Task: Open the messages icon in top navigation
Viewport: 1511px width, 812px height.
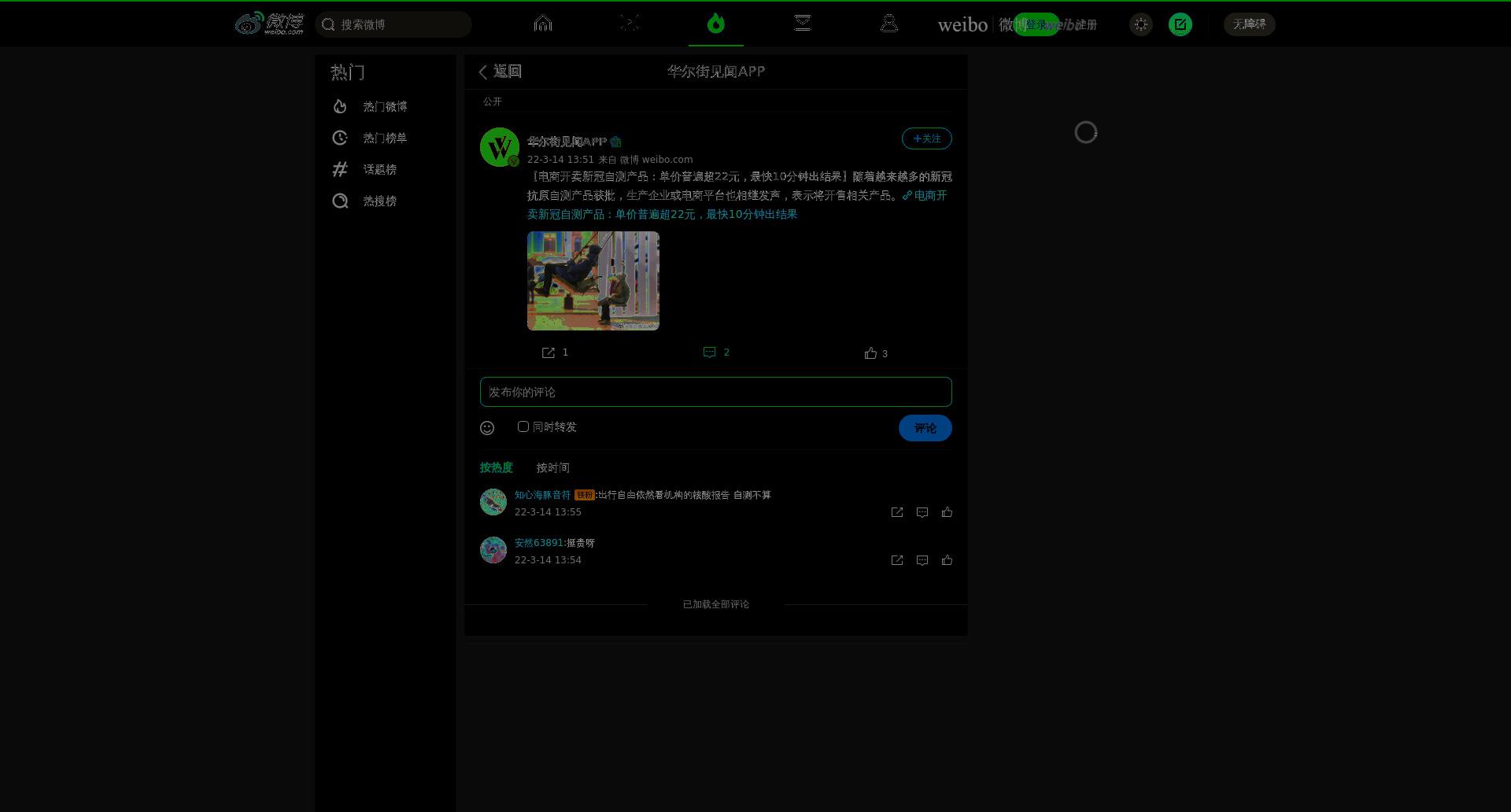Action: coord(803,23)
